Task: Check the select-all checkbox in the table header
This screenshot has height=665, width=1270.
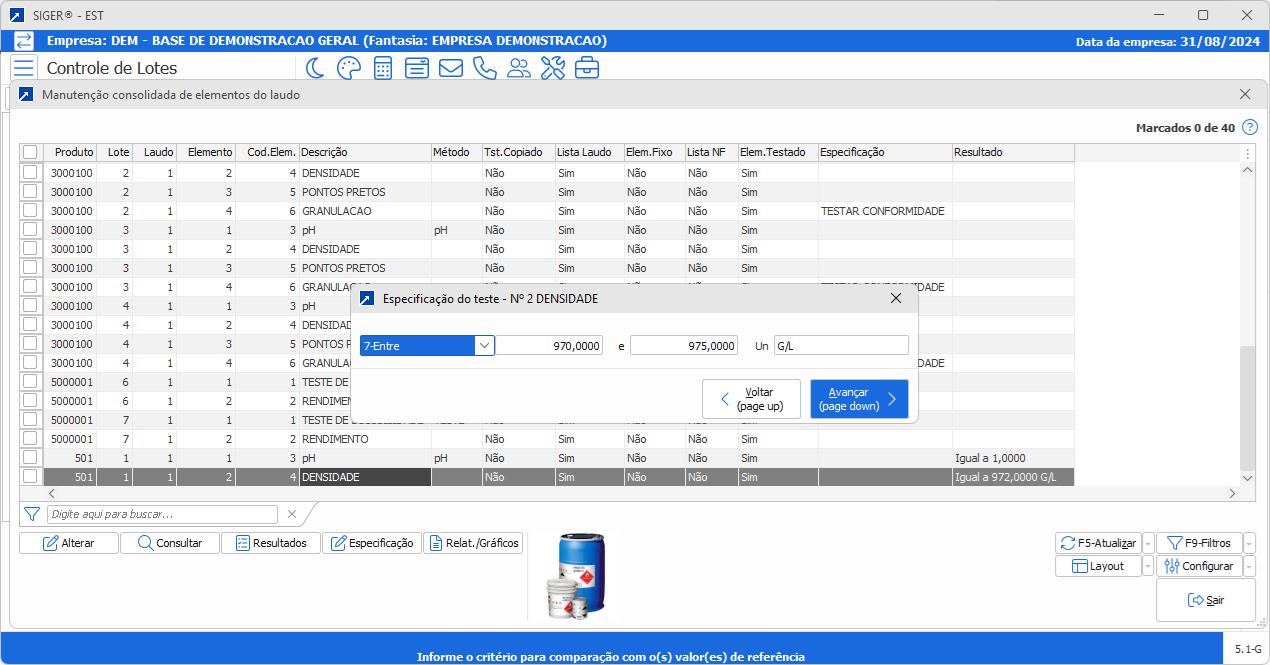Action: [30, 152]
